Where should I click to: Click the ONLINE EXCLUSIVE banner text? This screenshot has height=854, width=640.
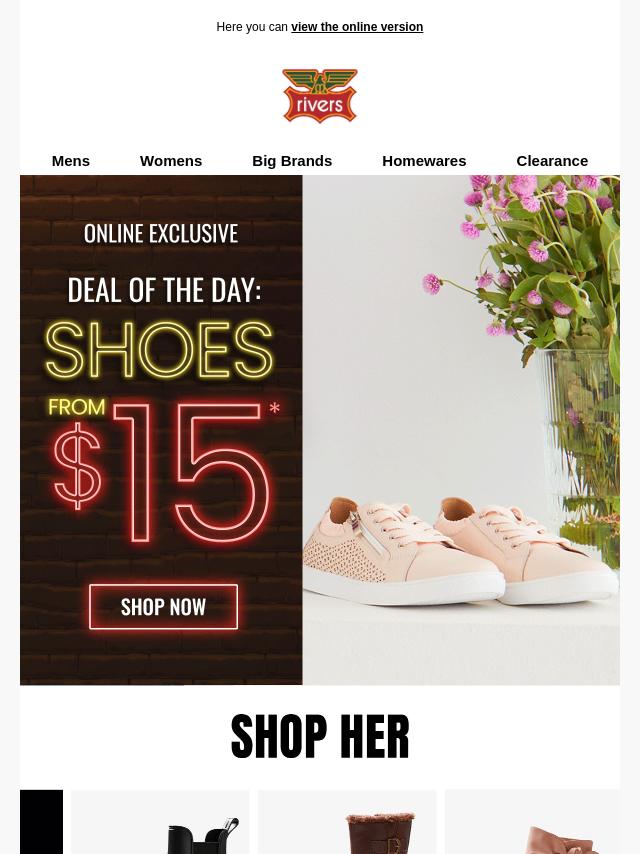[161, 234]
